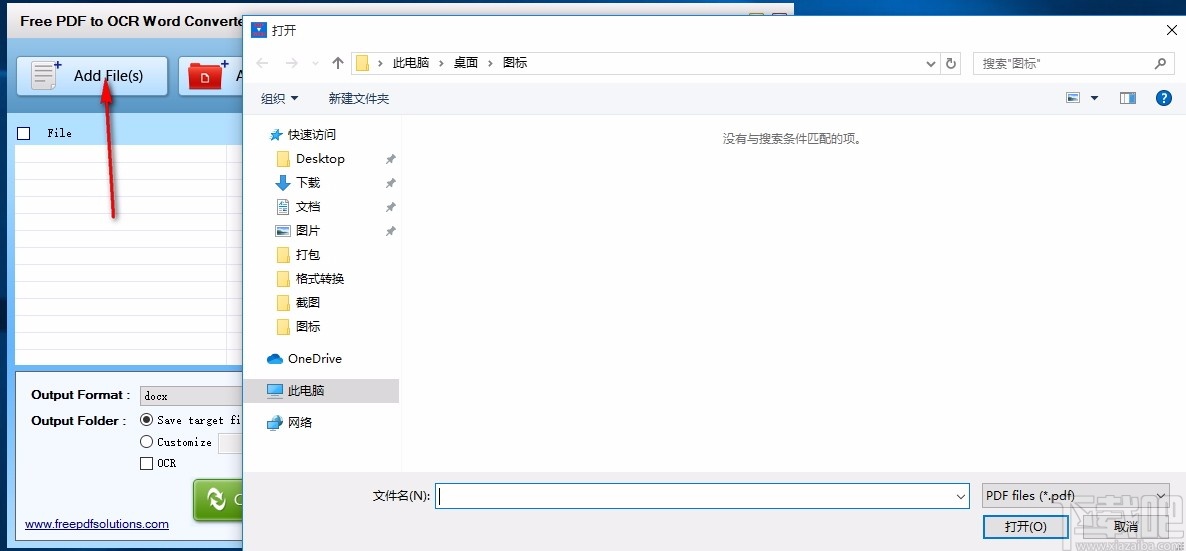Click 新建文件夹 to create a folder
This screenshot has height=551, width=1186.
(x=359, y=98)
